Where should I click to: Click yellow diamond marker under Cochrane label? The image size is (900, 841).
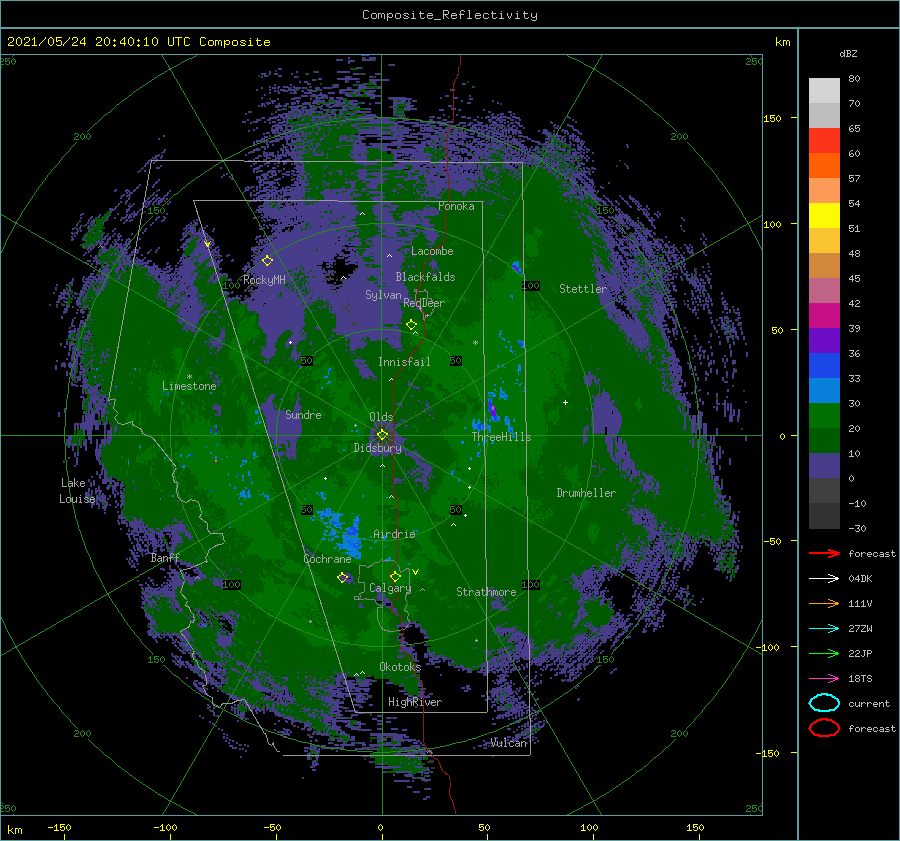(343, 577)
